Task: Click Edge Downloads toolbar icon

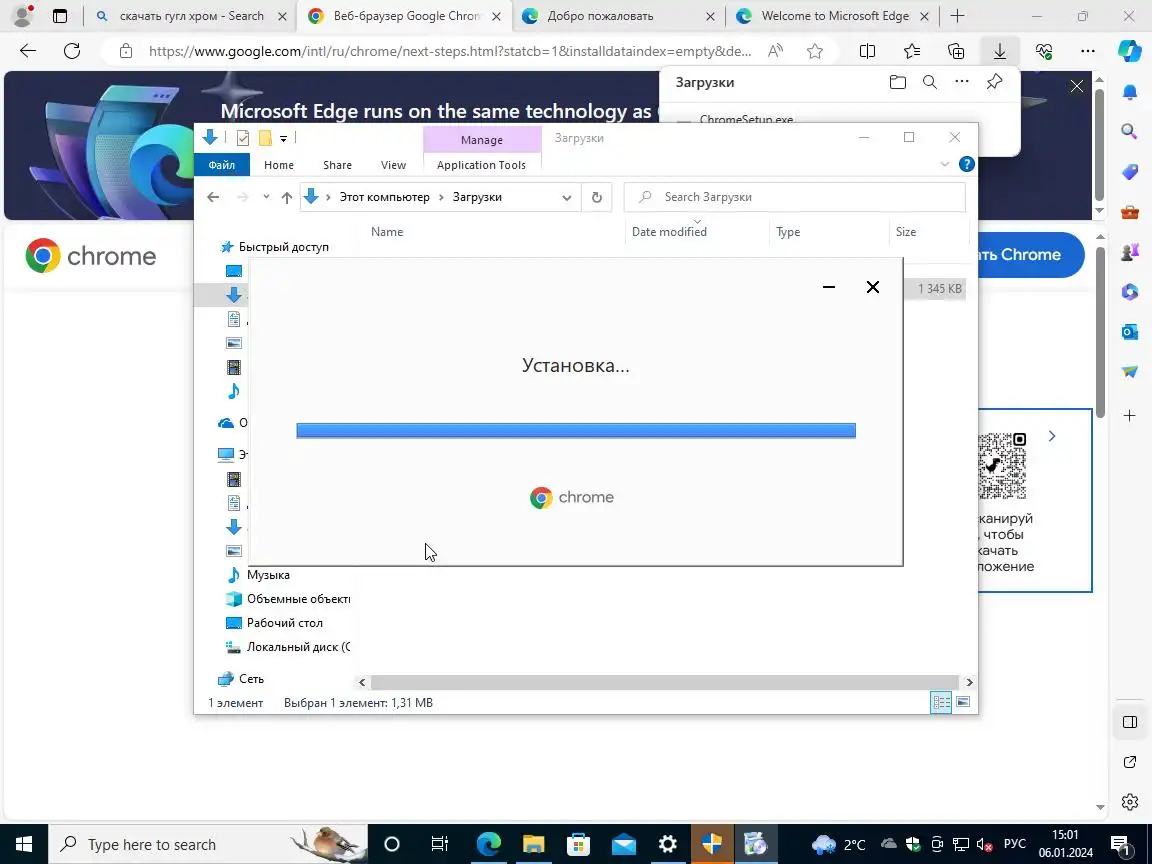Action: tap(1000, 51)
